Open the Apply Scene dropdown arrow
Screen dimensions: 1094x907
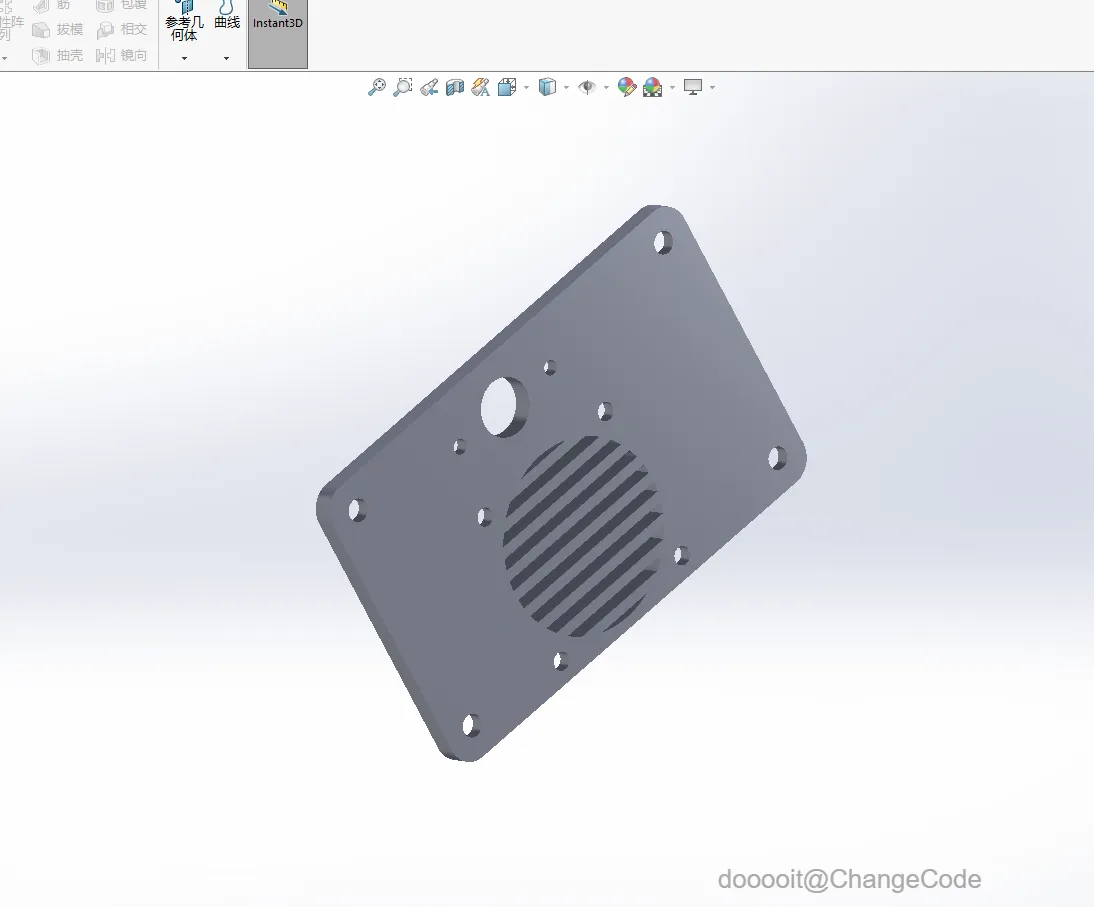[x=672, y=88]
